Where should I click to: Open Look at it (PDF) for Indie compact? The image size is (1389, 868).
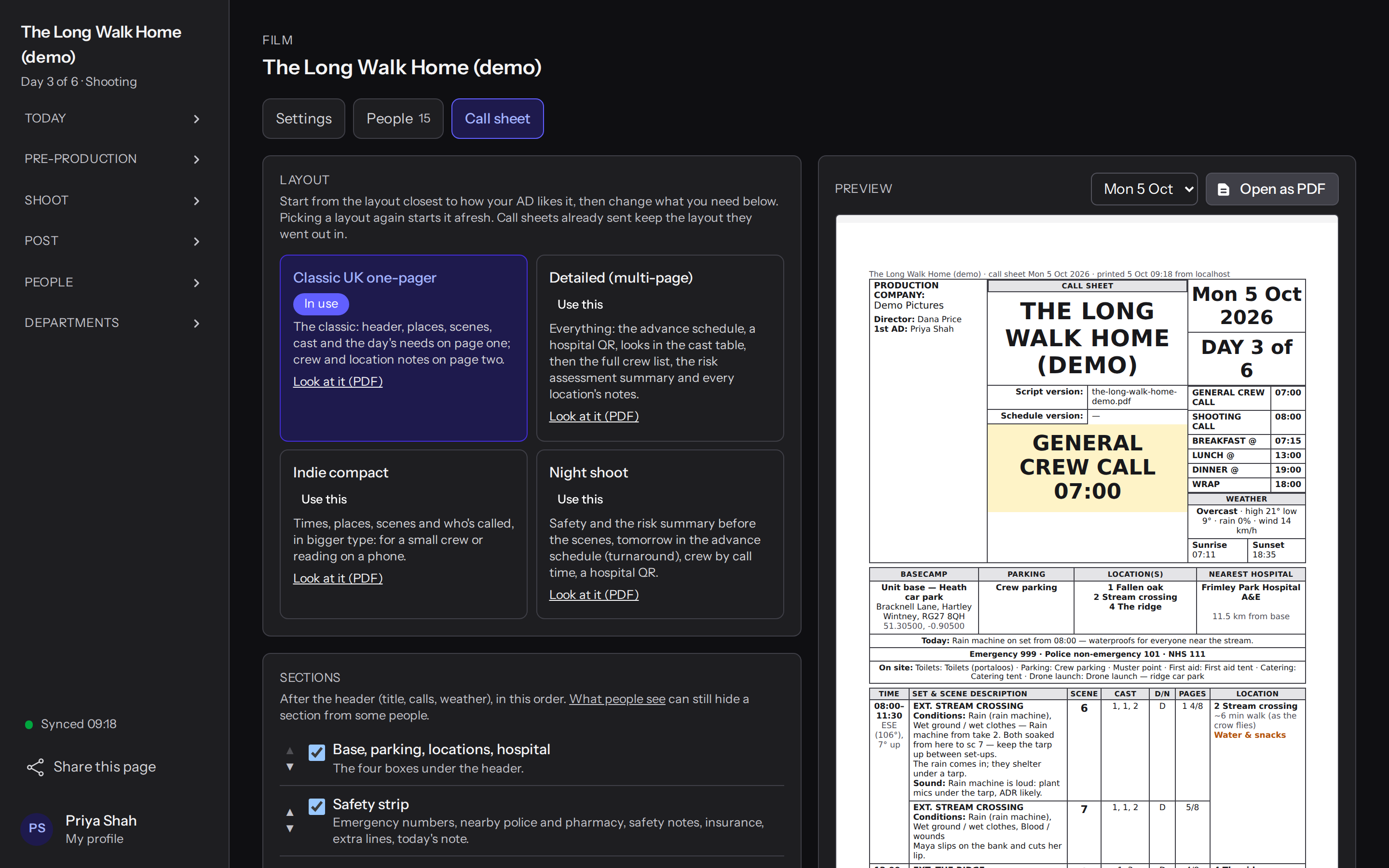coord(338,578)
